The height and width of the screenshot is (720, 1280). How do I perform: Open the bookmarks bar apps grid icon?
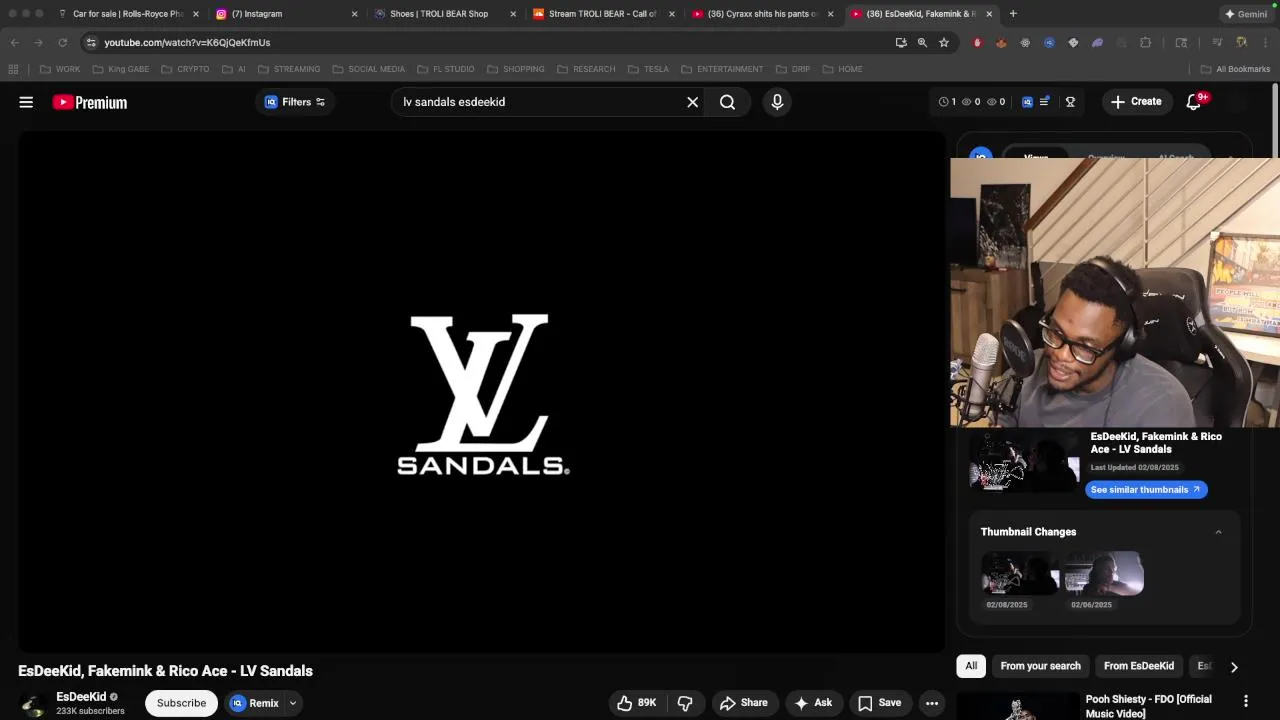[13, 69]
